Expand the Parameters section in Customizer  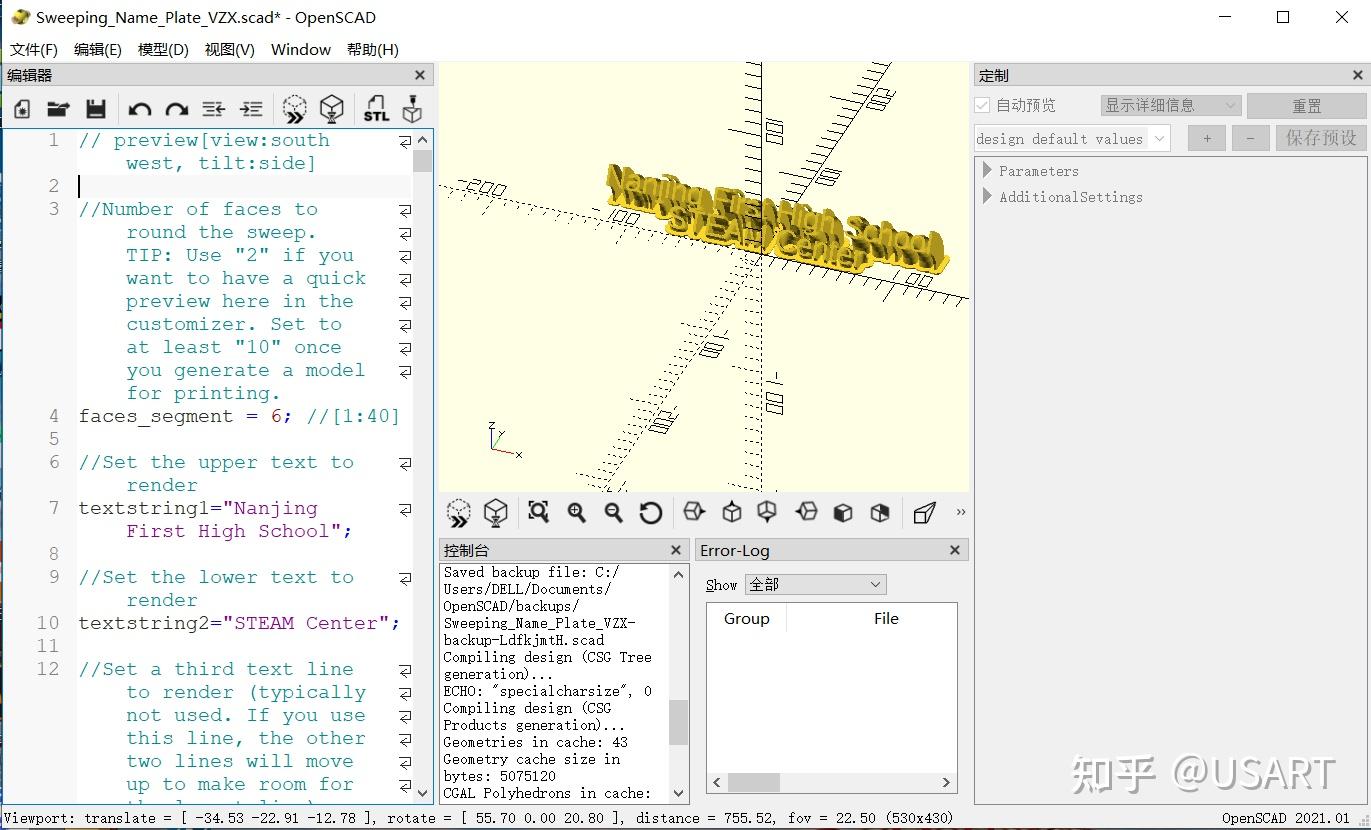click(x=986, y=170)
